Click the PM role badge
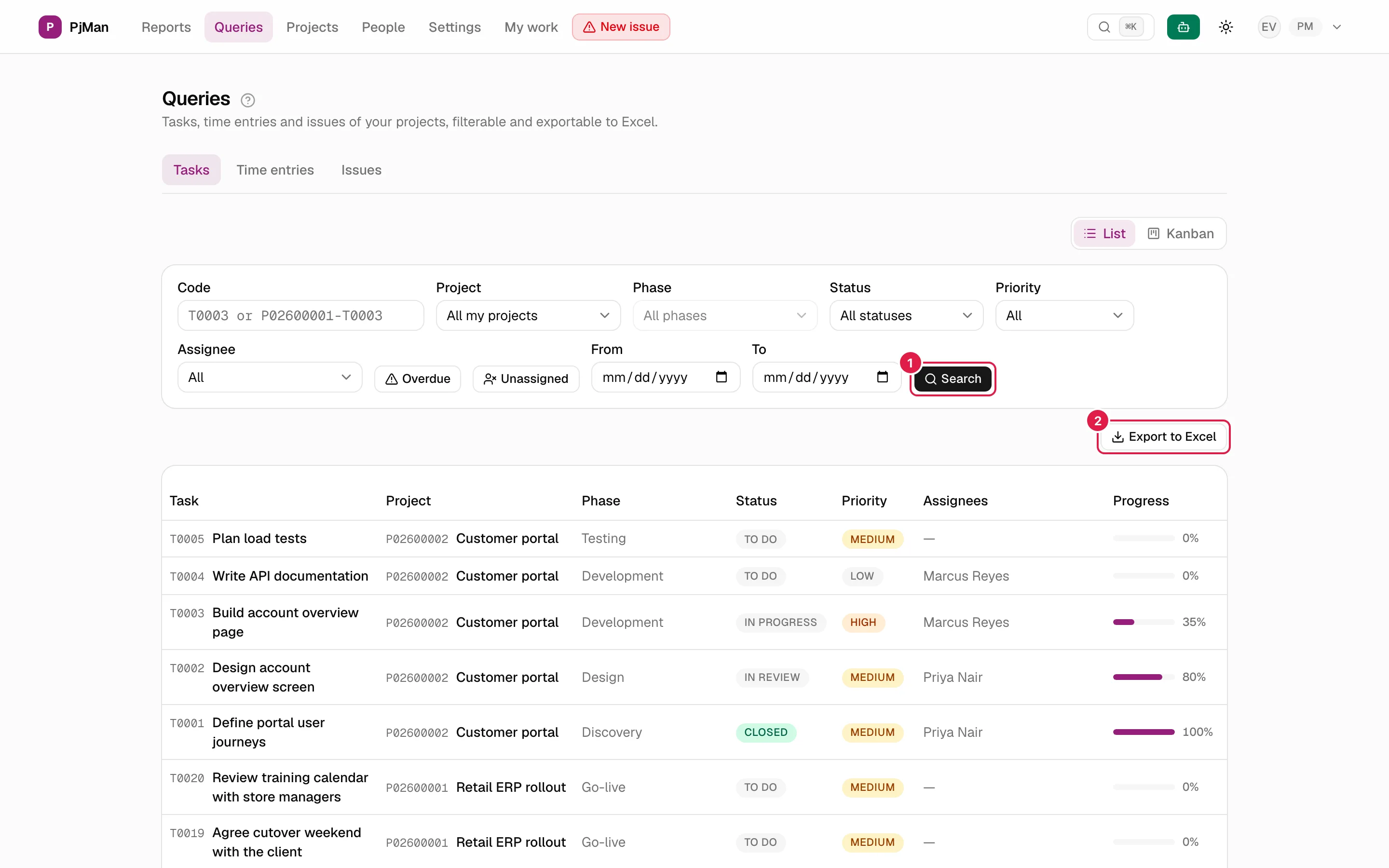Viewport: 1389px width, 868px height. click(x=1305, y=27)
